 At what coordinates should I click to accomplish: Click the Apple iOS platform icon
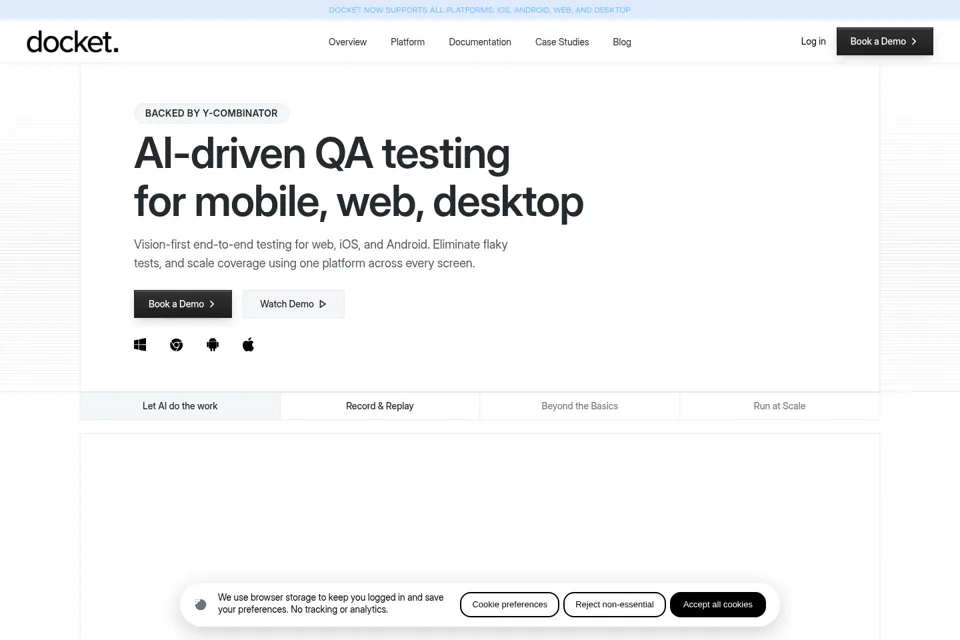(x=248, y=345)
